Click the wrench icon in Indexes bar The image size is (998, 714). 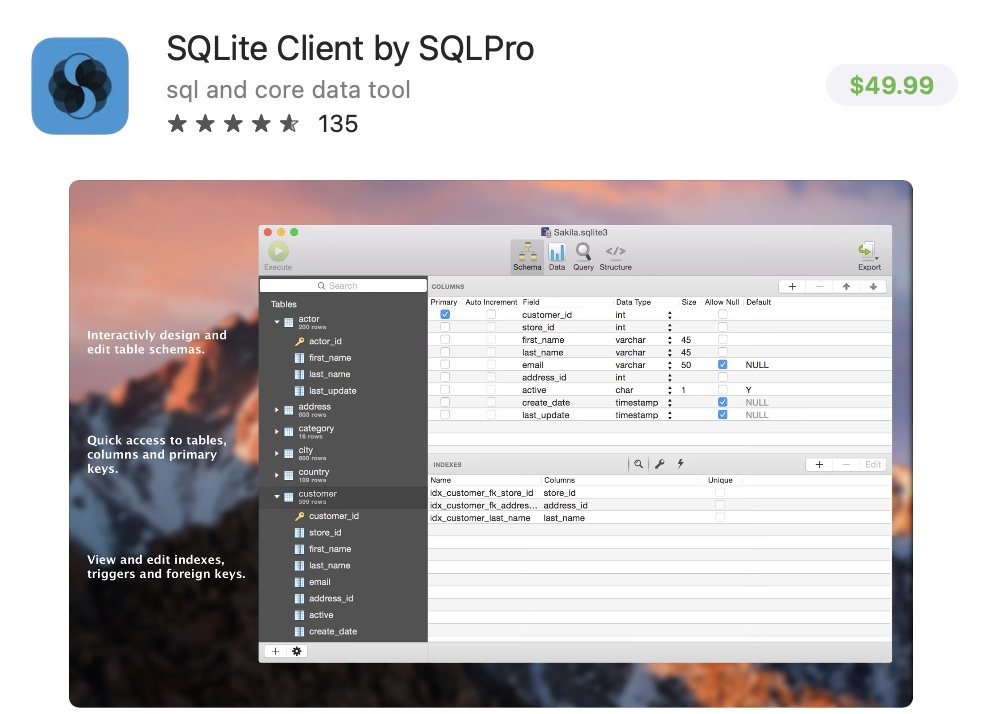tap(659, 464)
